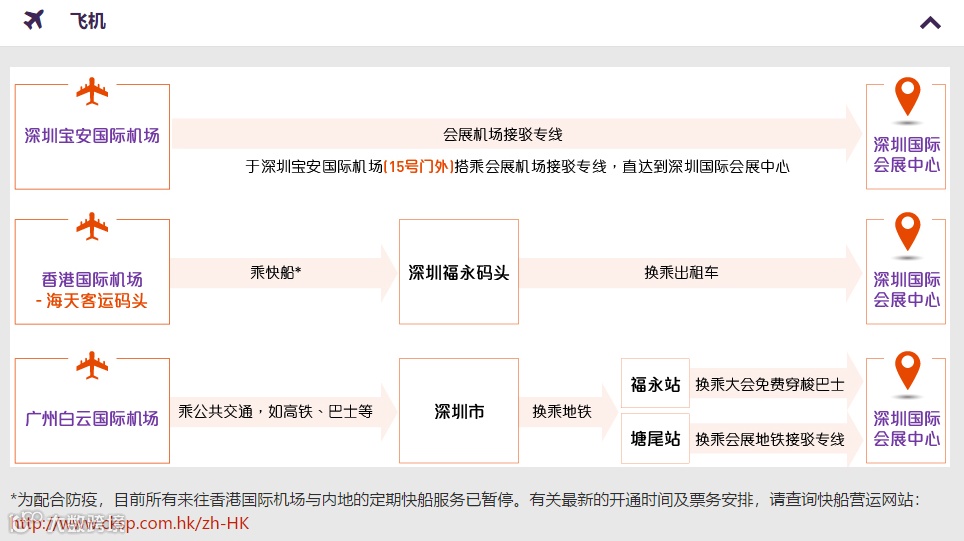Click the airplane icon beside 飞机 header
Image resolution: width=964 pixels, height=541 pixels.
click(x=34, y=20)
